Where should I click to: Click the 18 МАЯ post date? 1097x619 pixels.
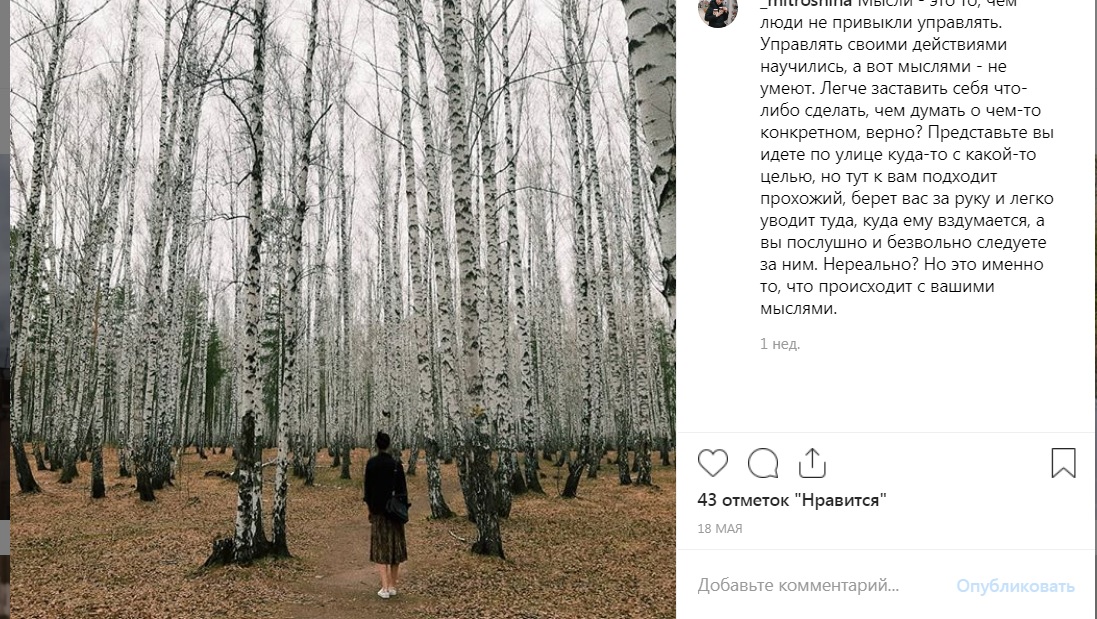click(x=720, y=529)
